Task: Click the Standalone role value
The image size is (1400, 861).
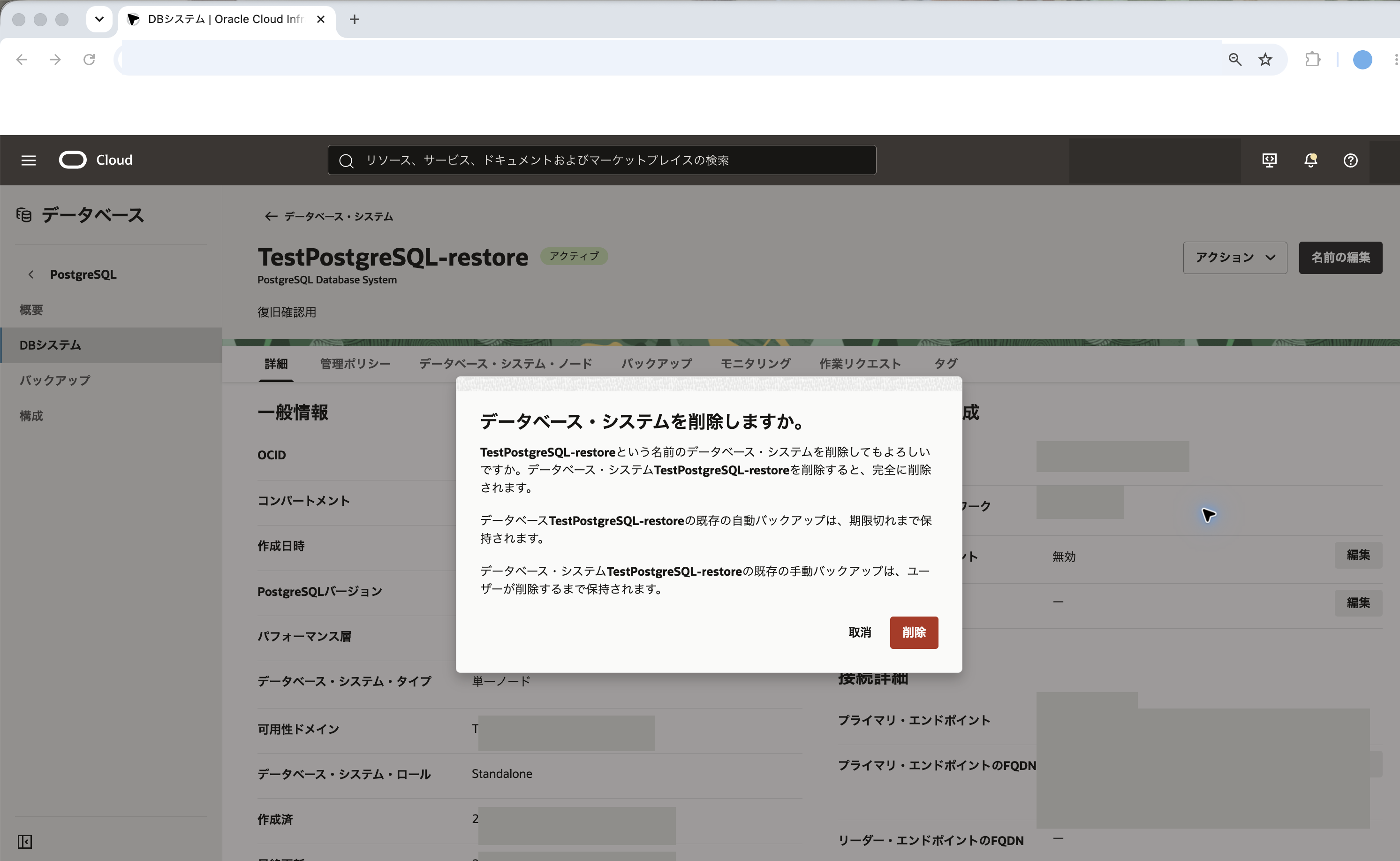Action: click(x=502, y=774)
